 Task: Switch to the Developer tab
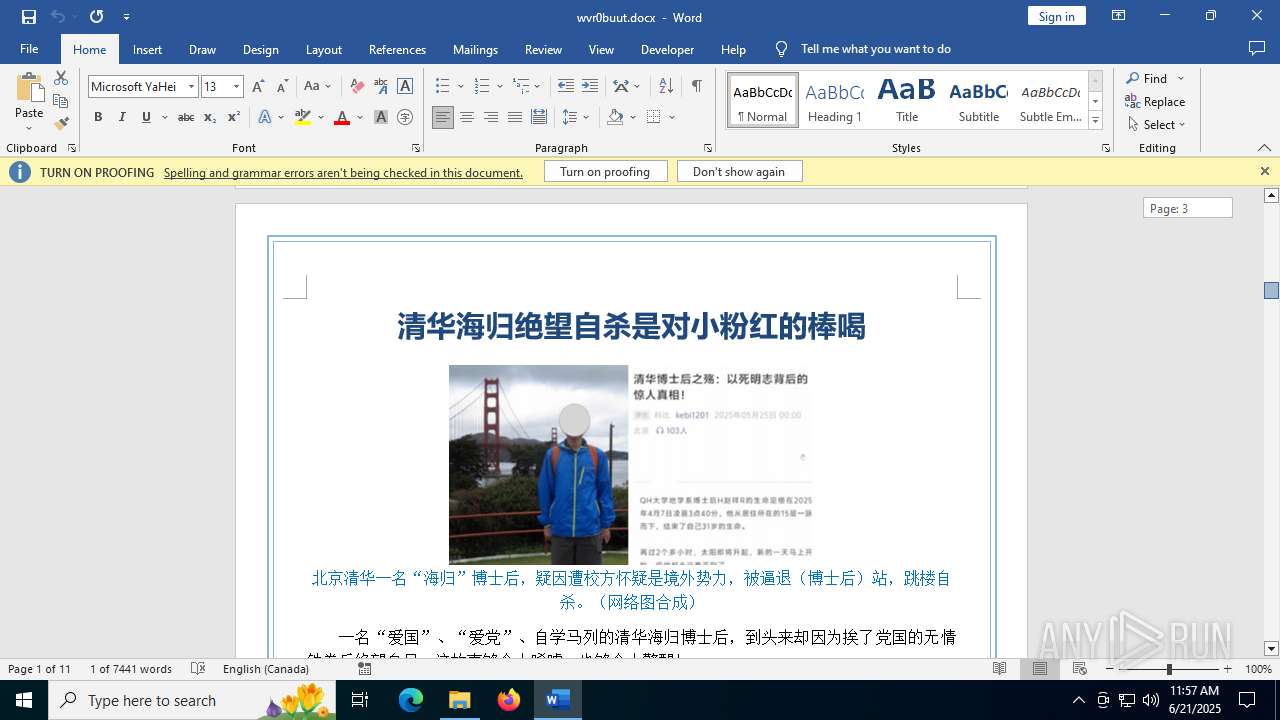(667, 49)
